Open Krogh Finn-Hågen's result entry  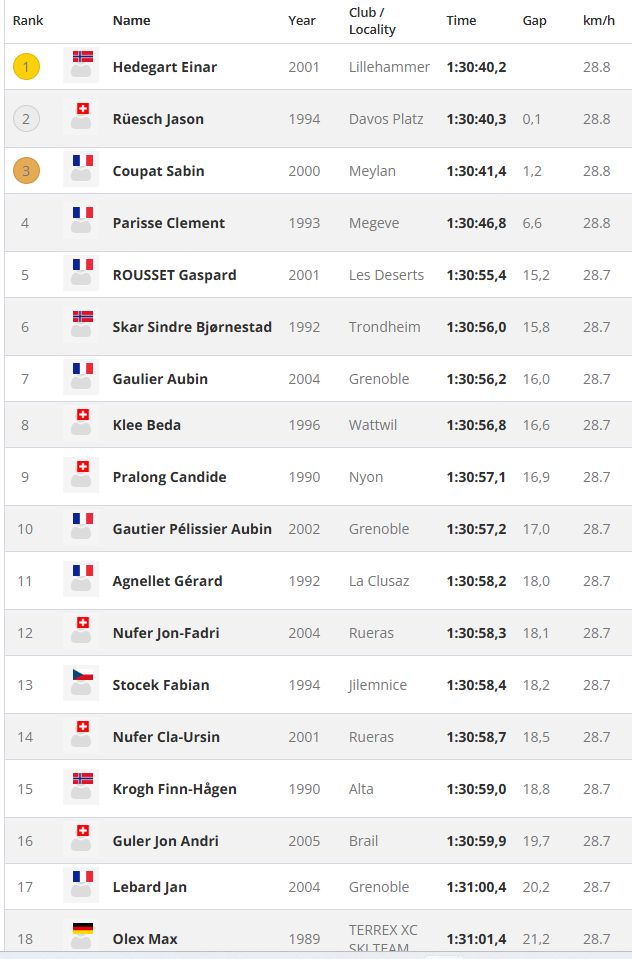pos(175,789)
